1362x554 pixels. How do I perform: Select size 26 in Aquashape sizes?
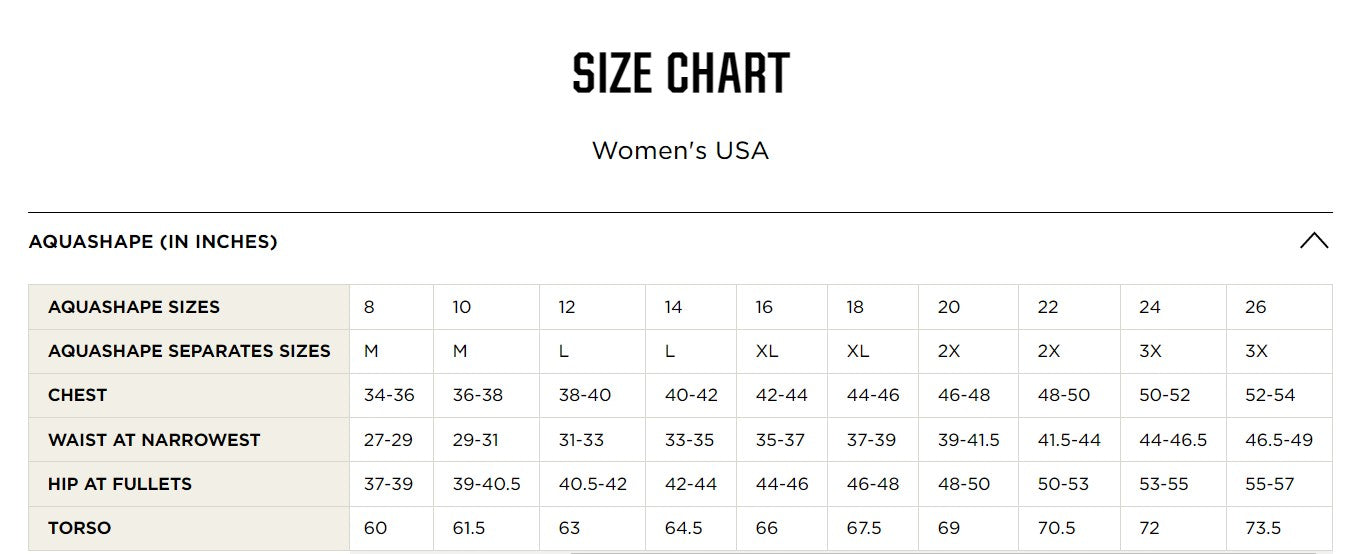click(1256, 307)
